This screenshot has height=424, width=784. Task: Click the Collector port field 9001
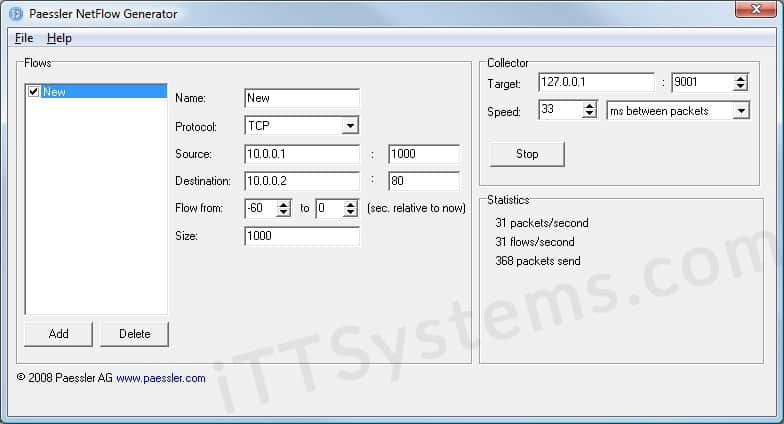(702, 82)
